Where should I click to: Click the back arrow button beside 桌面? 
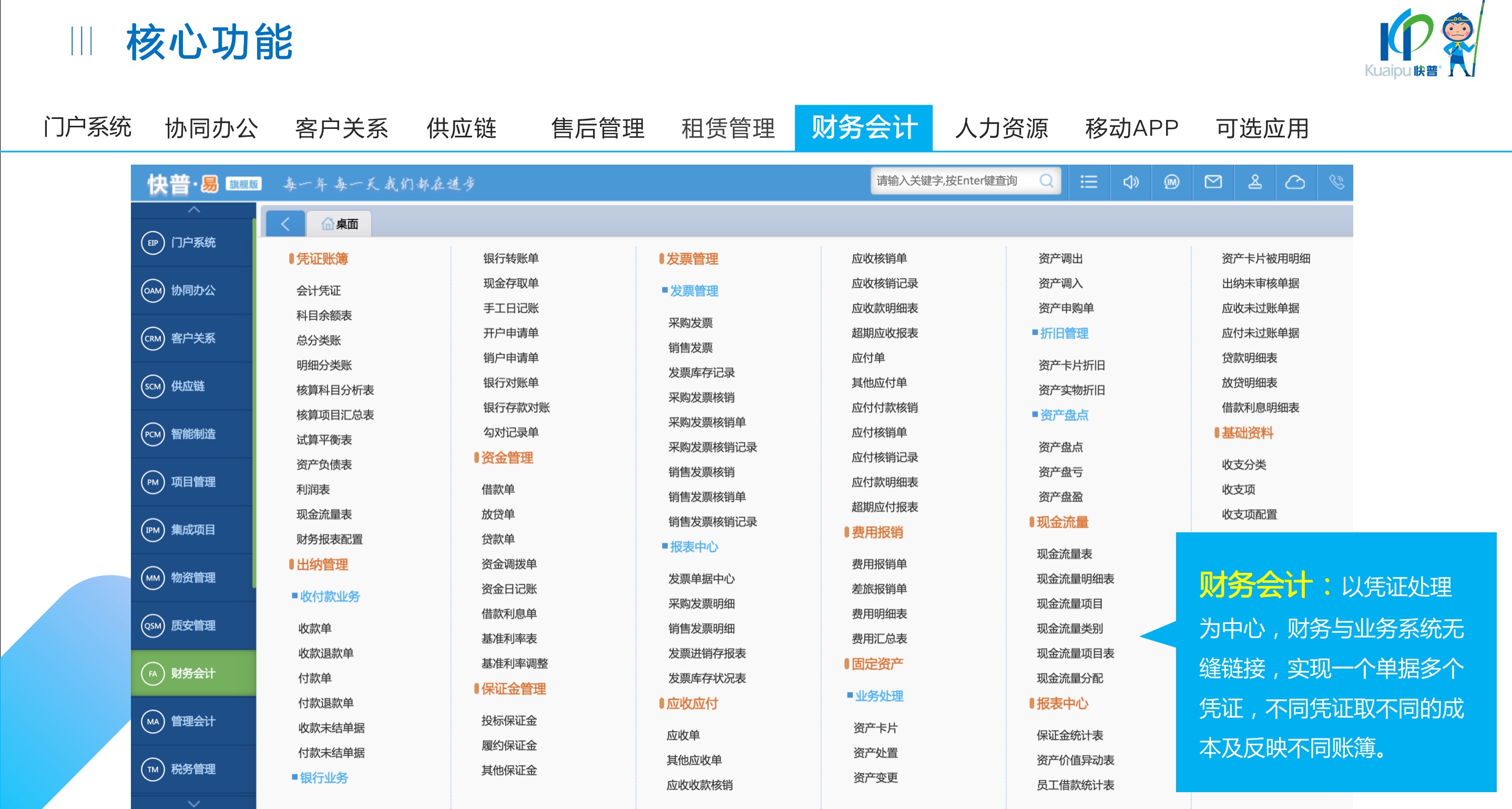tap(285, 224)
